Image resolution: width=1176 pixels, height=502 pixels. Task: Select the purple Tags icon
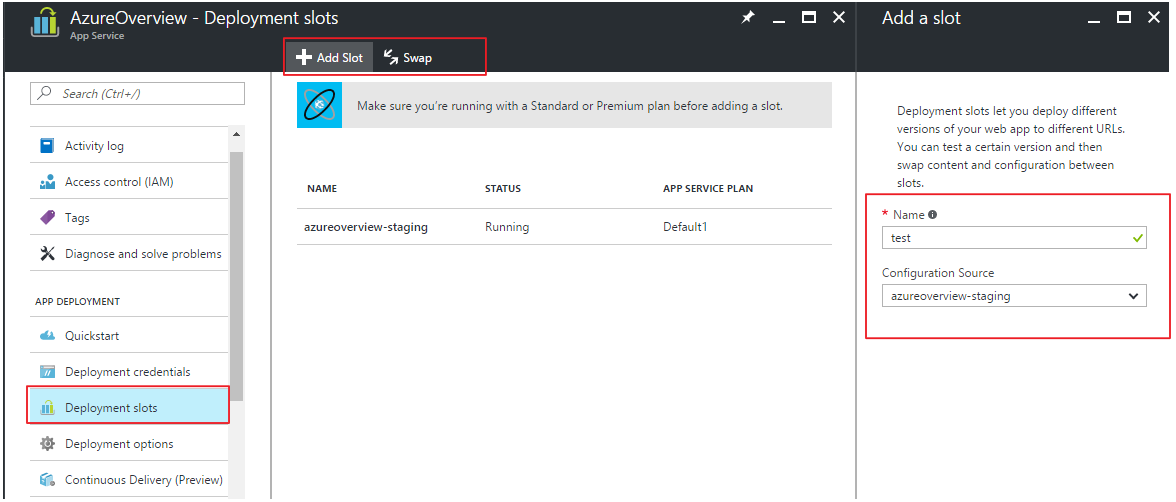tap(47, 218)
